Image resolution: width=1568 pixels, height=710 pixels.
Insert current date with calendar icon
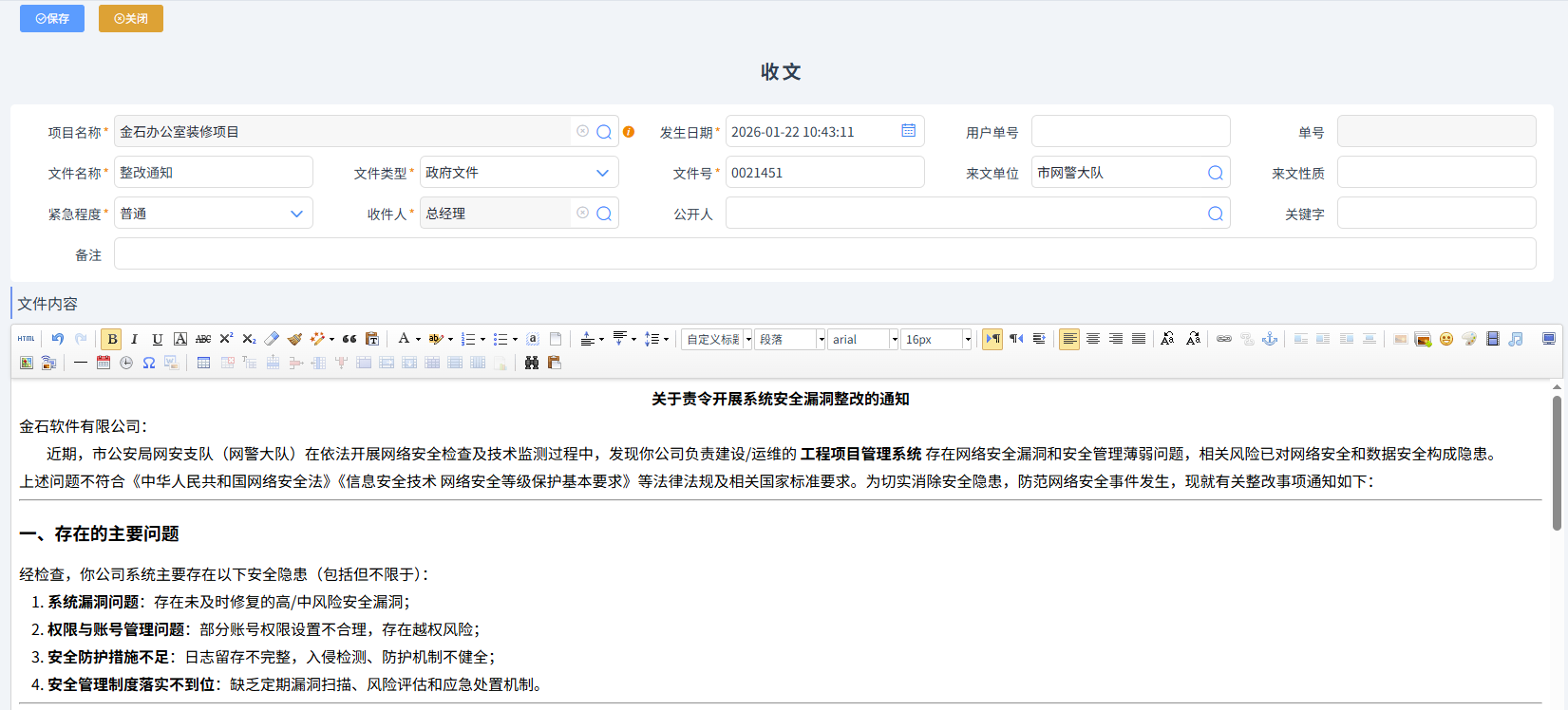[104, 363]
